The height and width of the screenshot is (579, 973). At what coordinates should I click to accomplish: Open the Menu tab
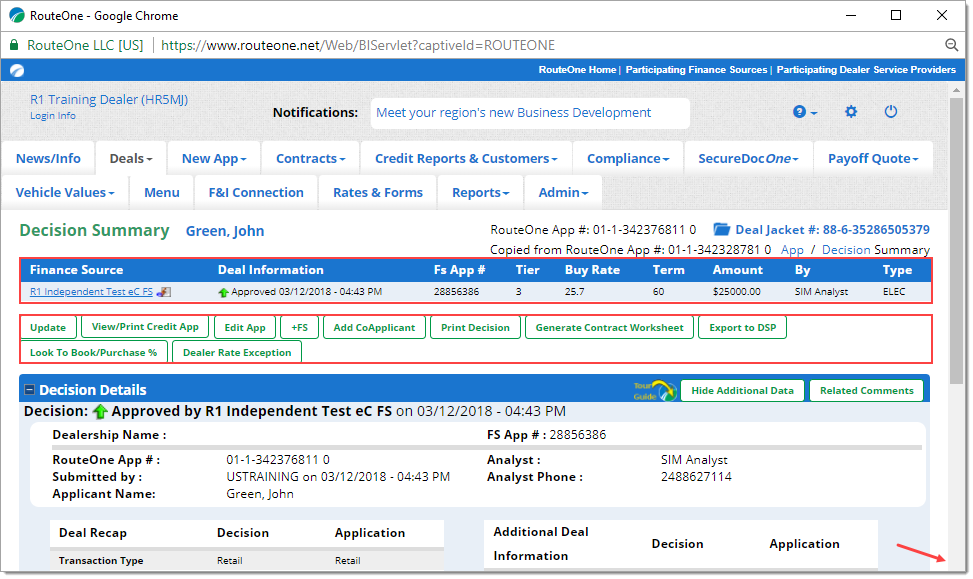point(162,193)
